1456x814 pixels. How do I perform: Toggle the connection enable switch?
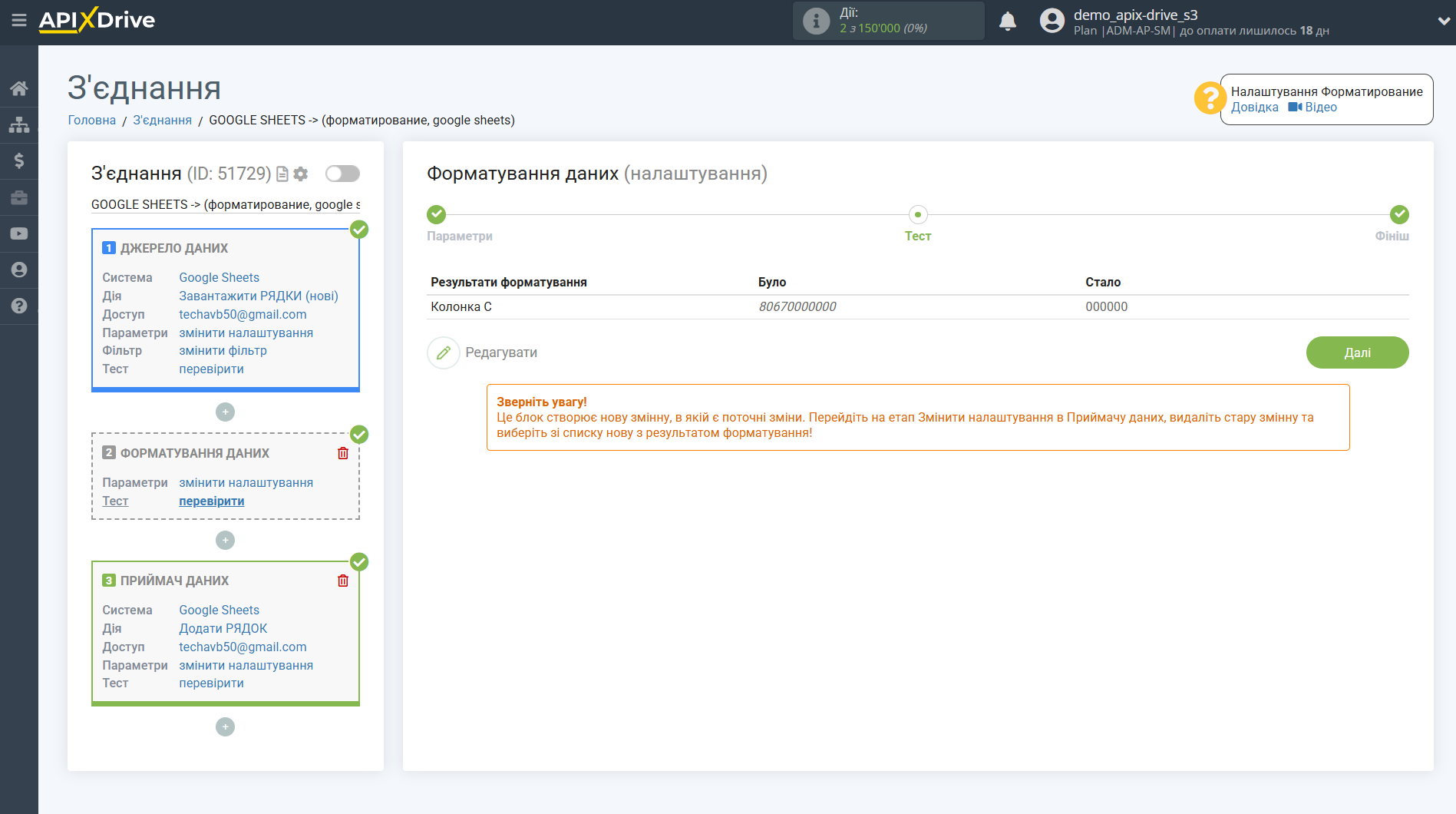pyautogui.click(x=342, y=174)
